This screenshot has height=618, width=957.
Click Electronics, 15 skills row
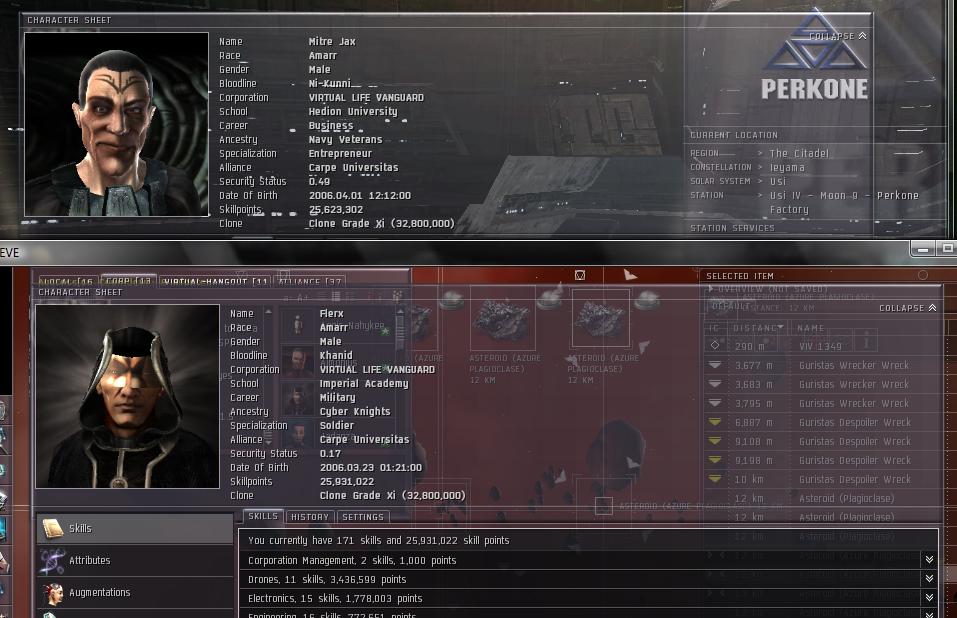pyautogui.click(x=588, y=598)
